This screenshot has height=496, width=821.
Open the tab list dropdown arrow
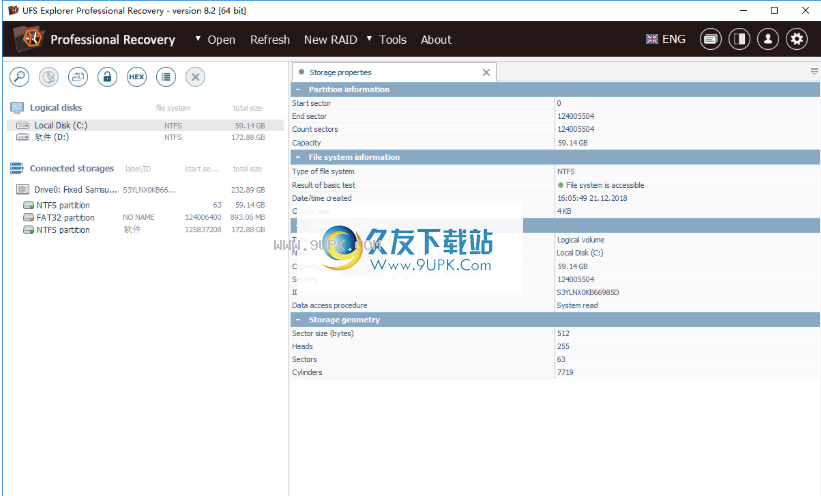[x=814, y=71]
